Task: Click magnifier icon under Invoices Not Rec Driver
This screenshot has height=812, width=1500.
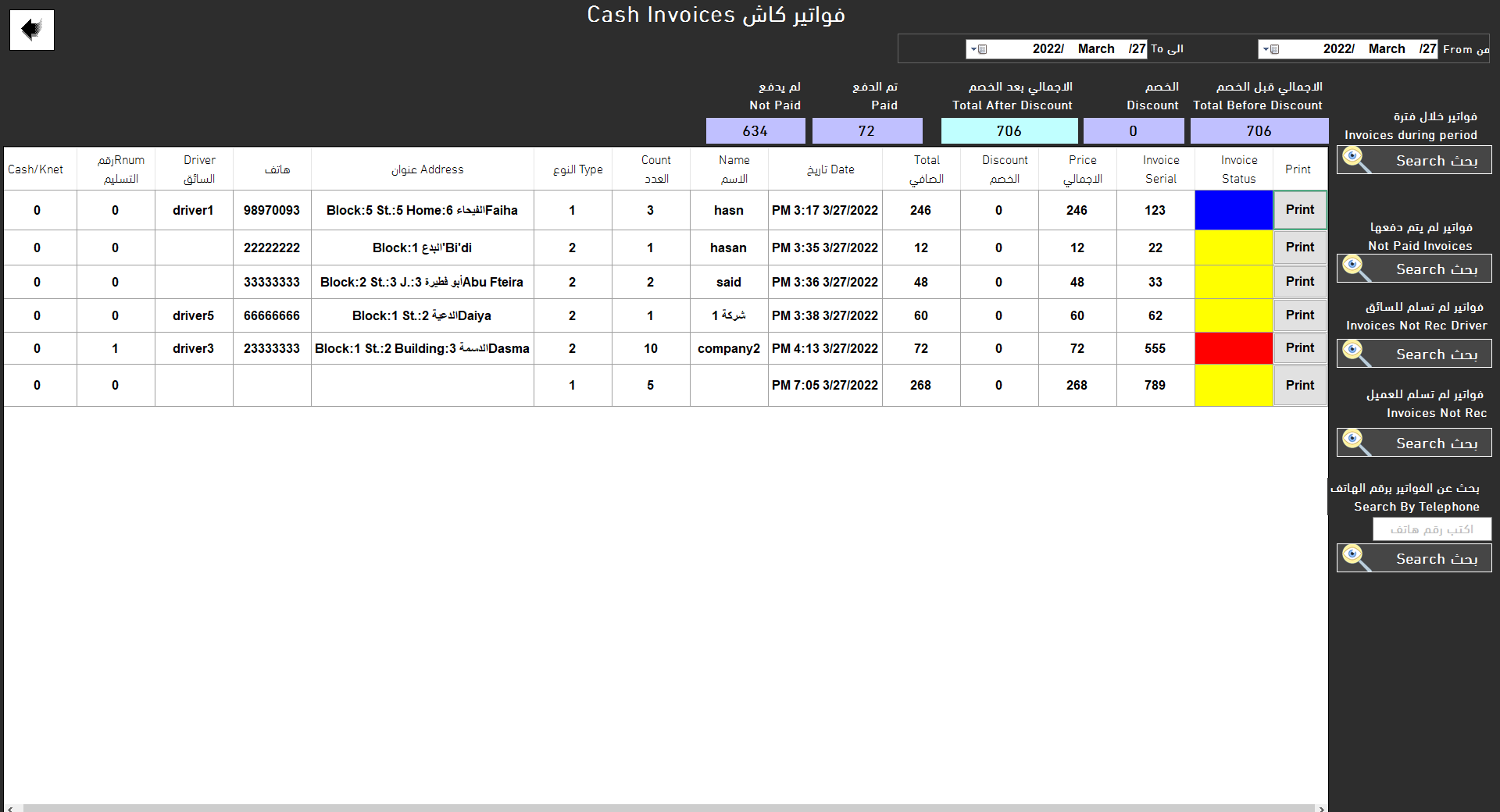Action: 1357,354
